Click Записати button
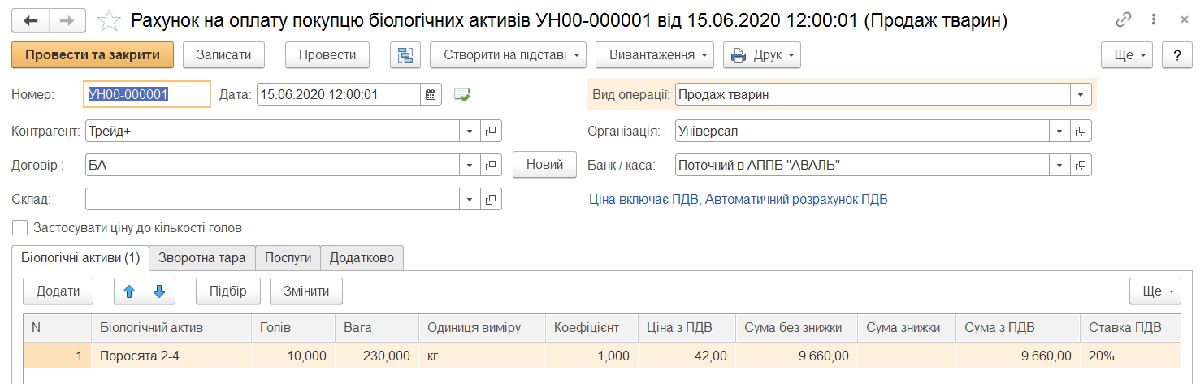Viewport: 1200px width, 384px height. click(x=224, y=55)
